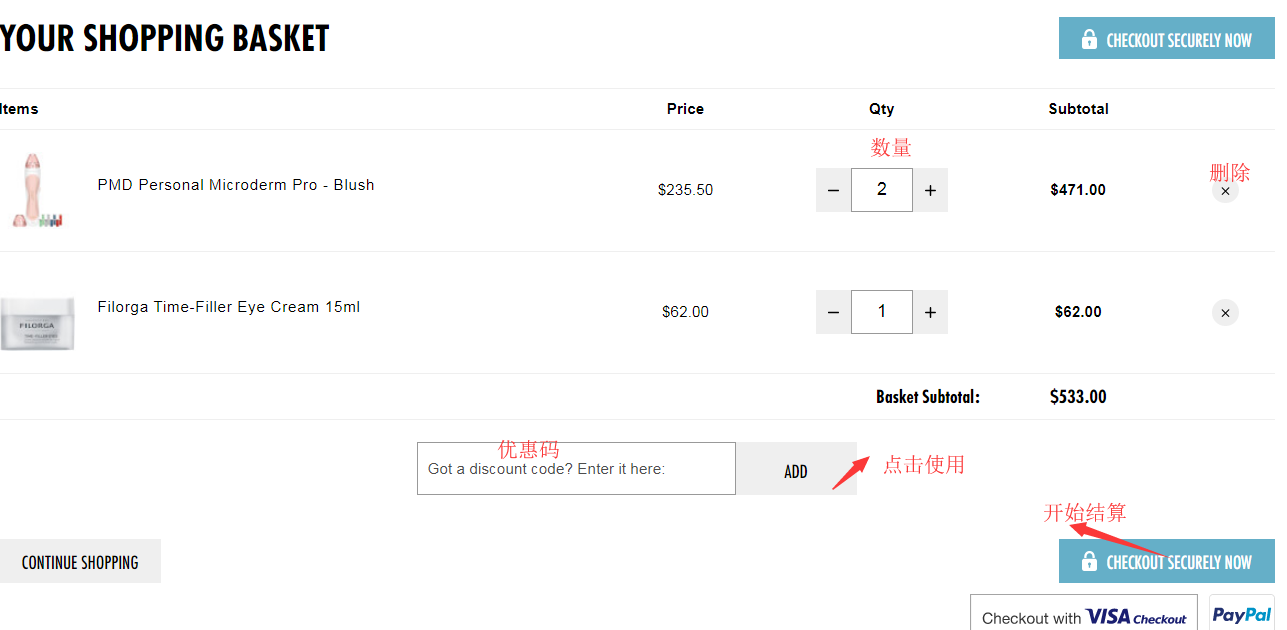1287x630 pixels.
Task: Open the PMD Personal Microderm Pro product image
Action: [x=37, y=190]
